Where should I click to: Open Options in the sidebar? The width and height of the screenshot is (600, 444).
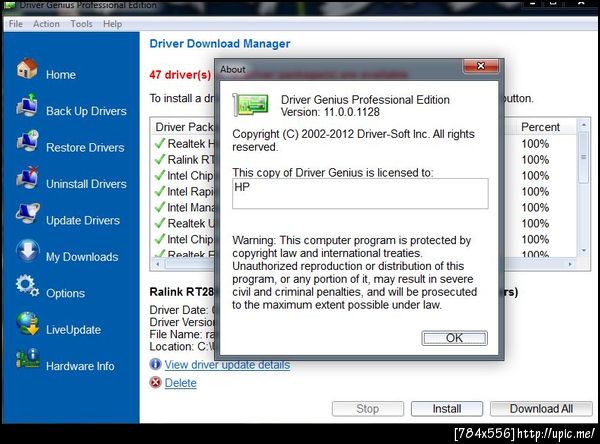[x=65, y=293]
